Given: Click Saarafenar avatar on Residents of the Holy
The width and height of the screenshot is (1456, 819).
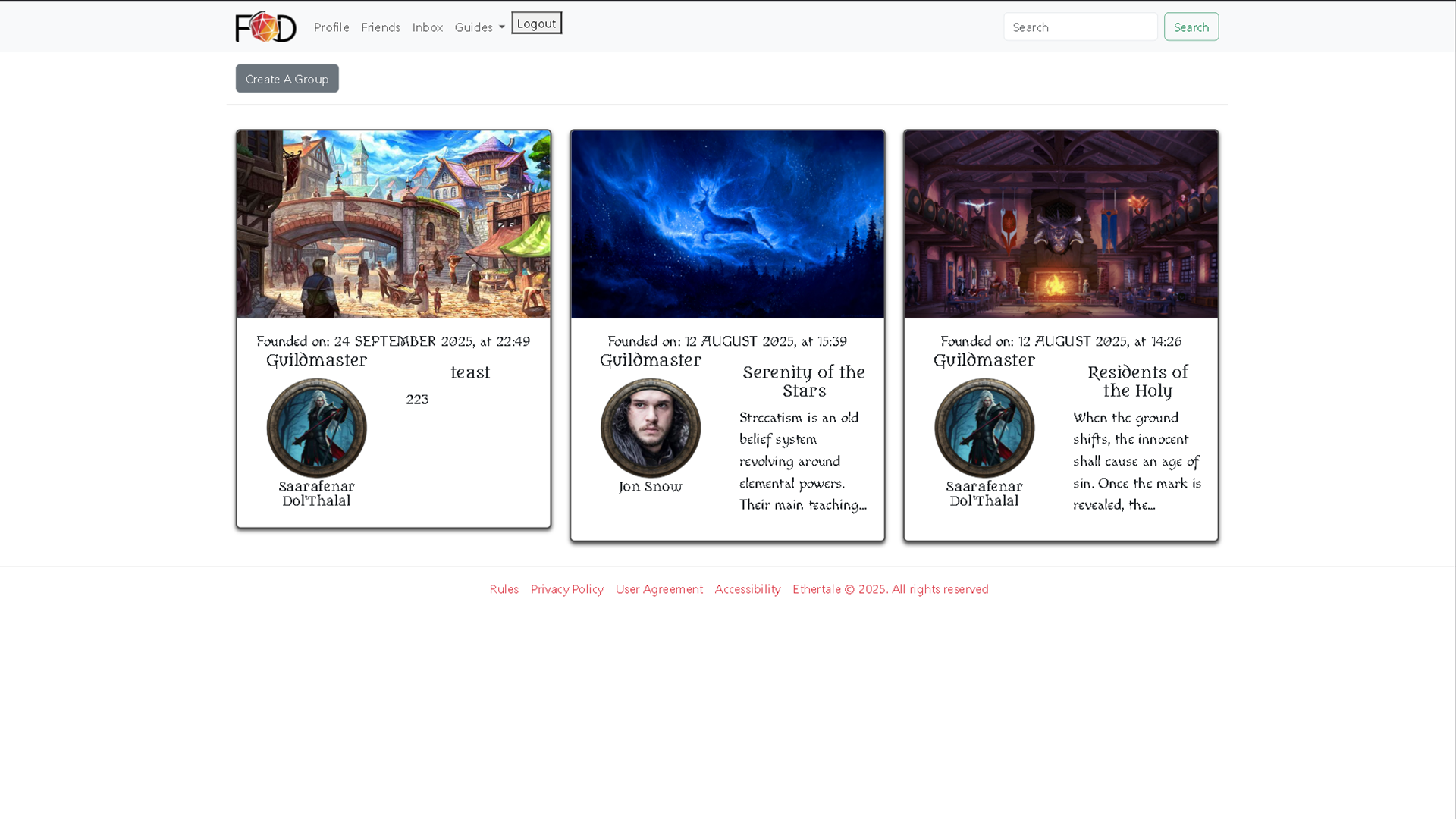Looking at the screenshot, I should coord(984,427).
